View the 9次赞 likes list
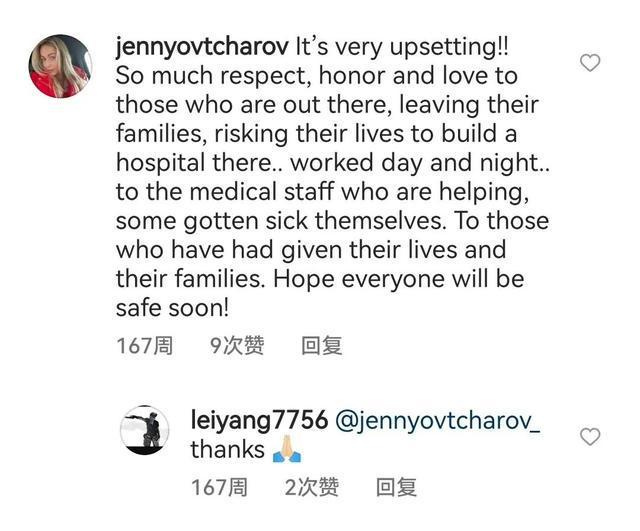Screen dimensions: 640x531 tap(237, 346)
